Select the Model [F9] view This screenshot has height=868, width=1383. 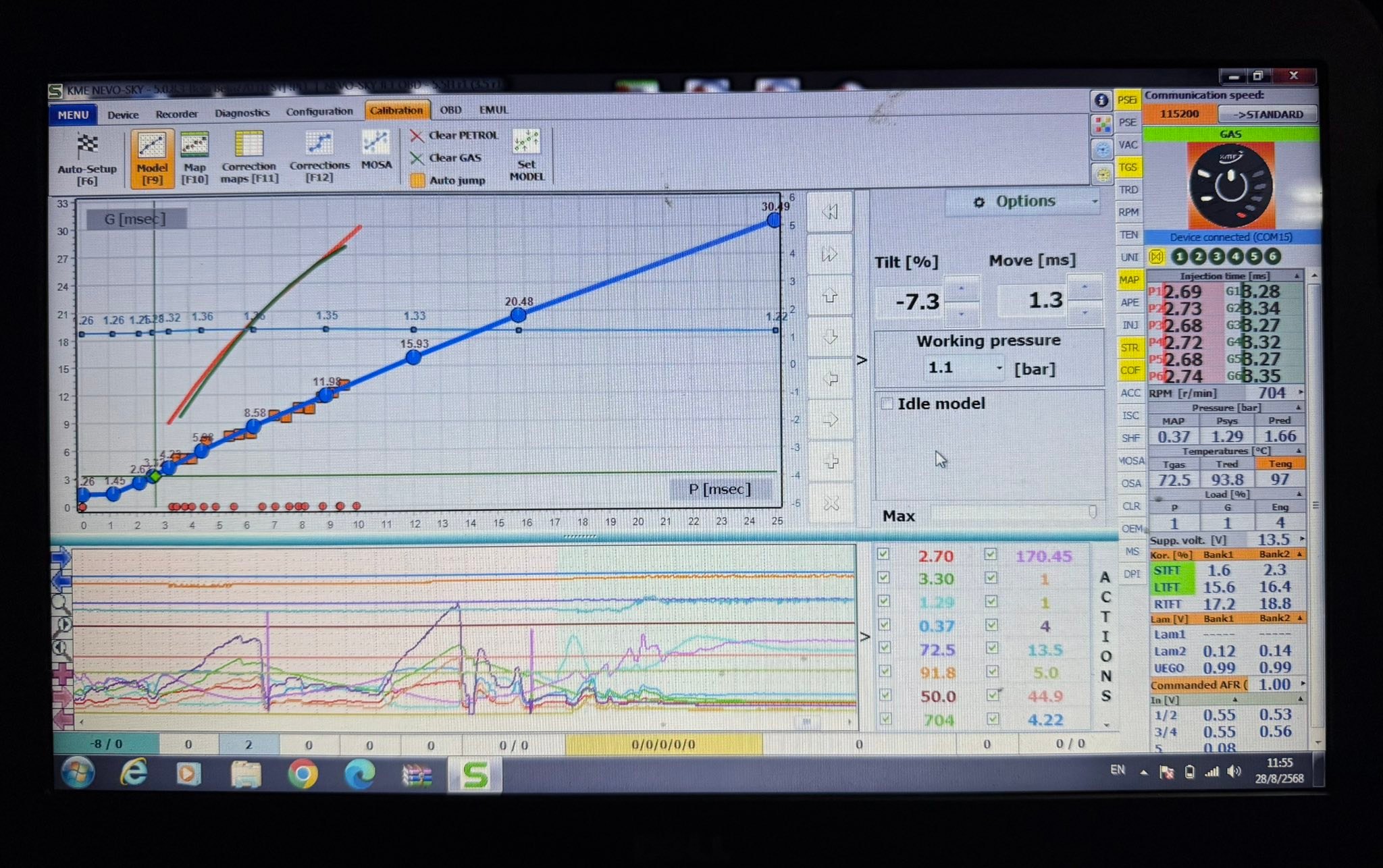152,159
